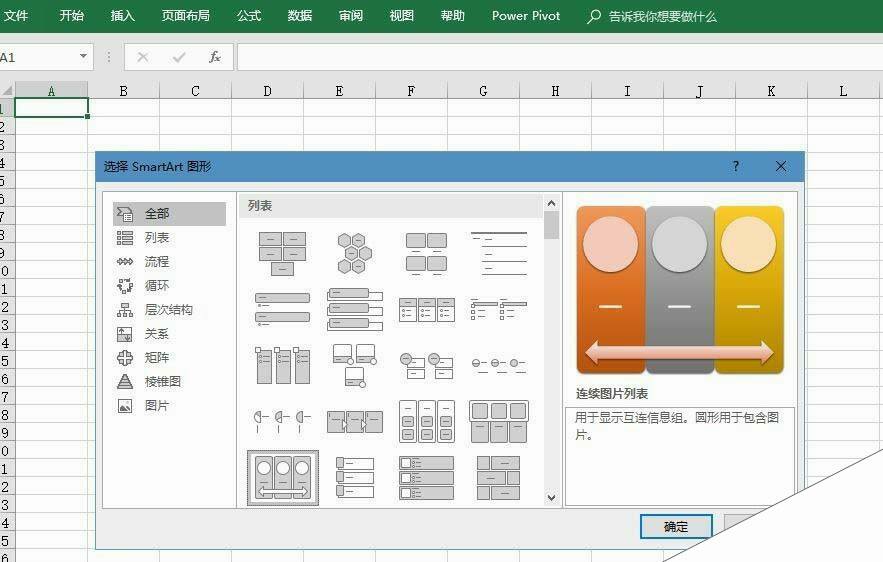
Task: Choose the picture accent list layout
Action: click(x=283, y=365)
